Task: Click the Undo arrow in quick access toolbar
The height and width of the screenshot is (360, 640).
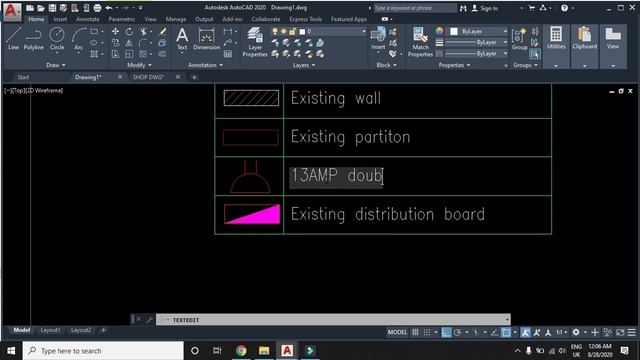Action: pyautogui.click(x=109, y=8)
